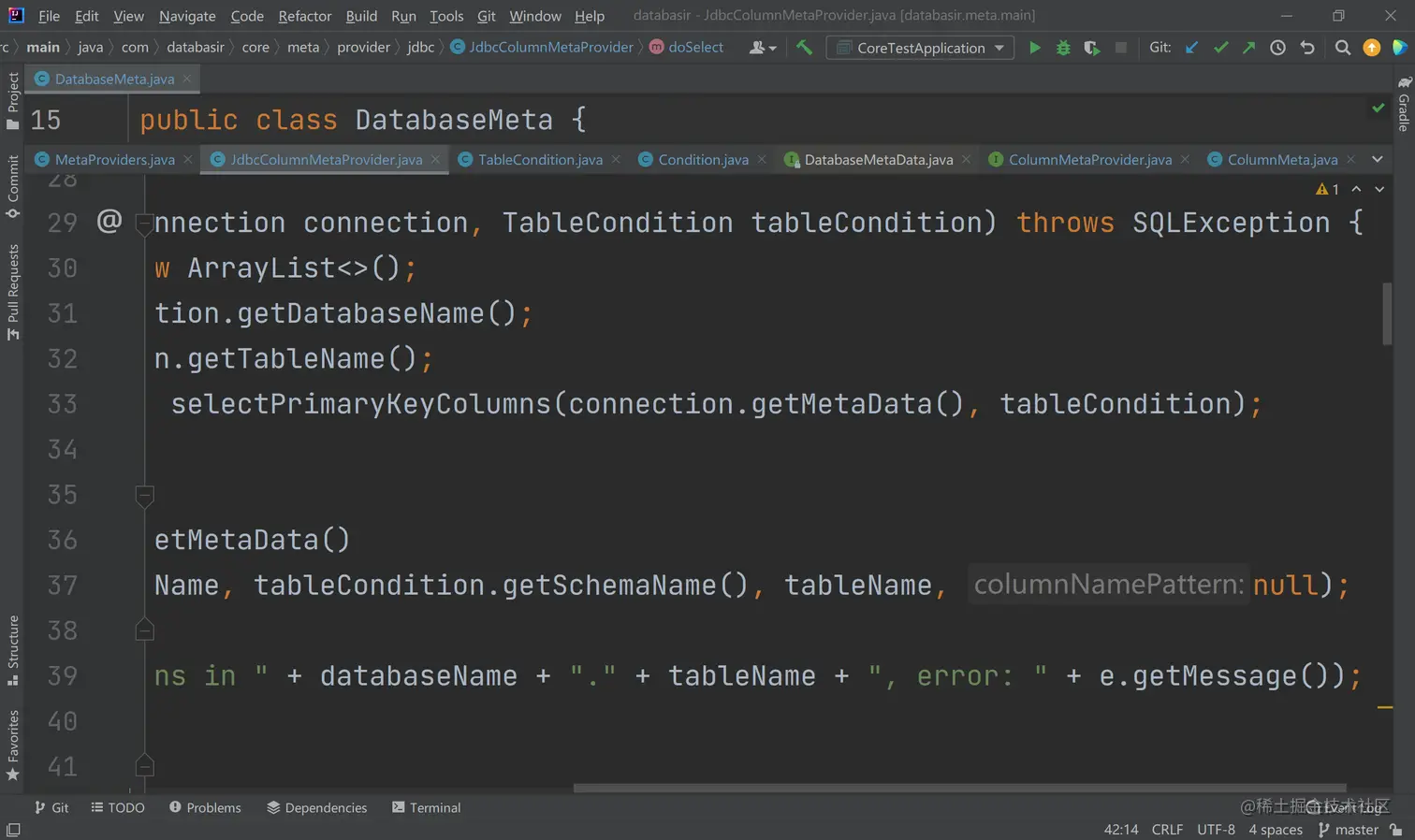Open the Structure tool window
The image size is (1415, 840).
coord(13,650)
